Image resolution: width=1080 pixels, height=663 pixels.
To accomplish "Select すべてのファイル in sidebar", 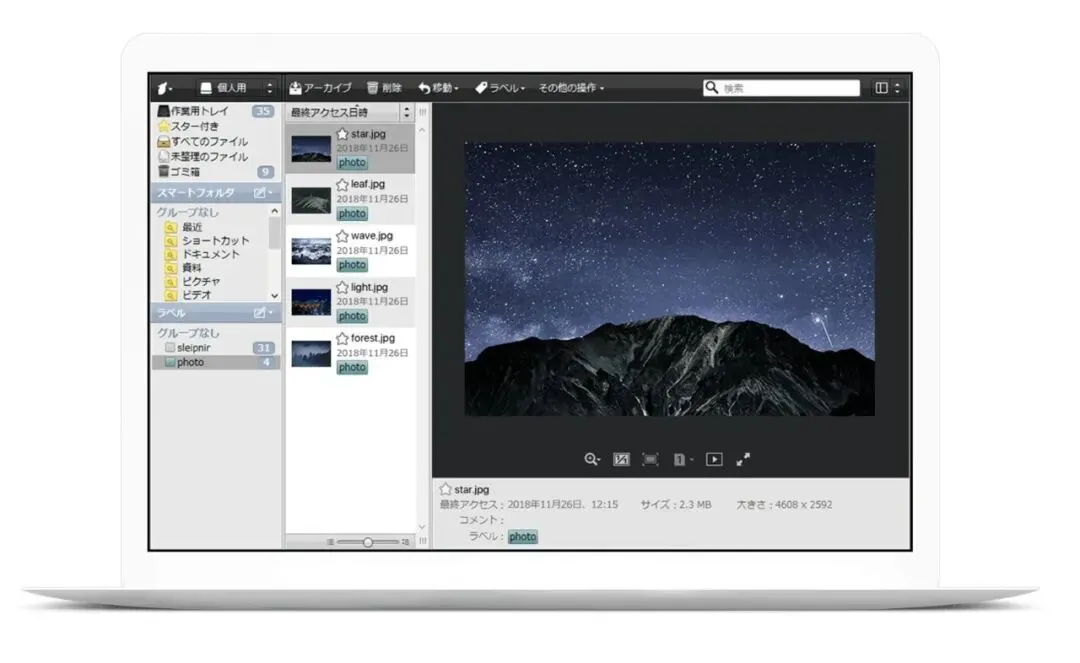I will [215, 142].
